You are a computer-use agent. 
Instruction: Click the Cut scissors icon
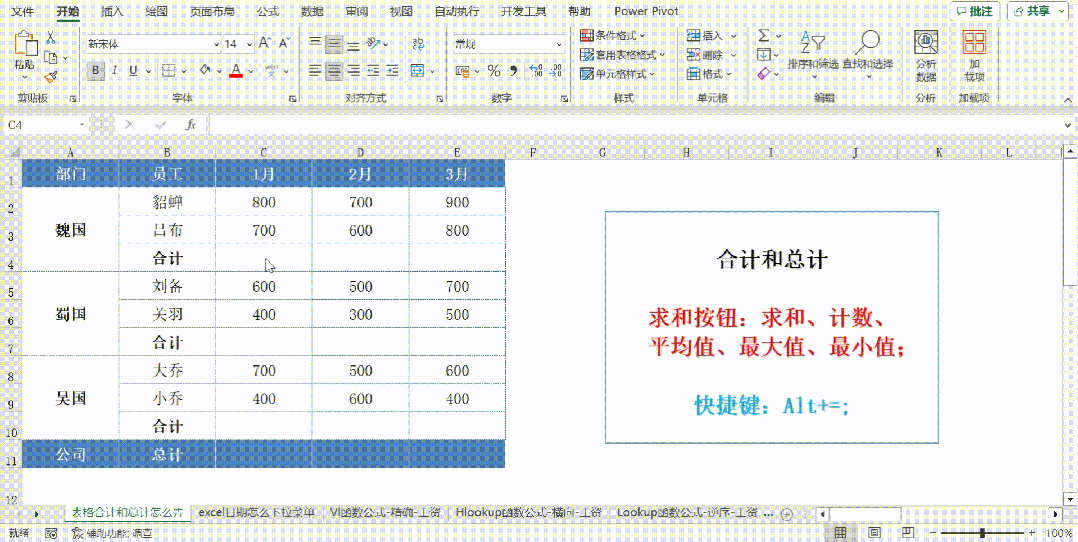pos(51,38)
